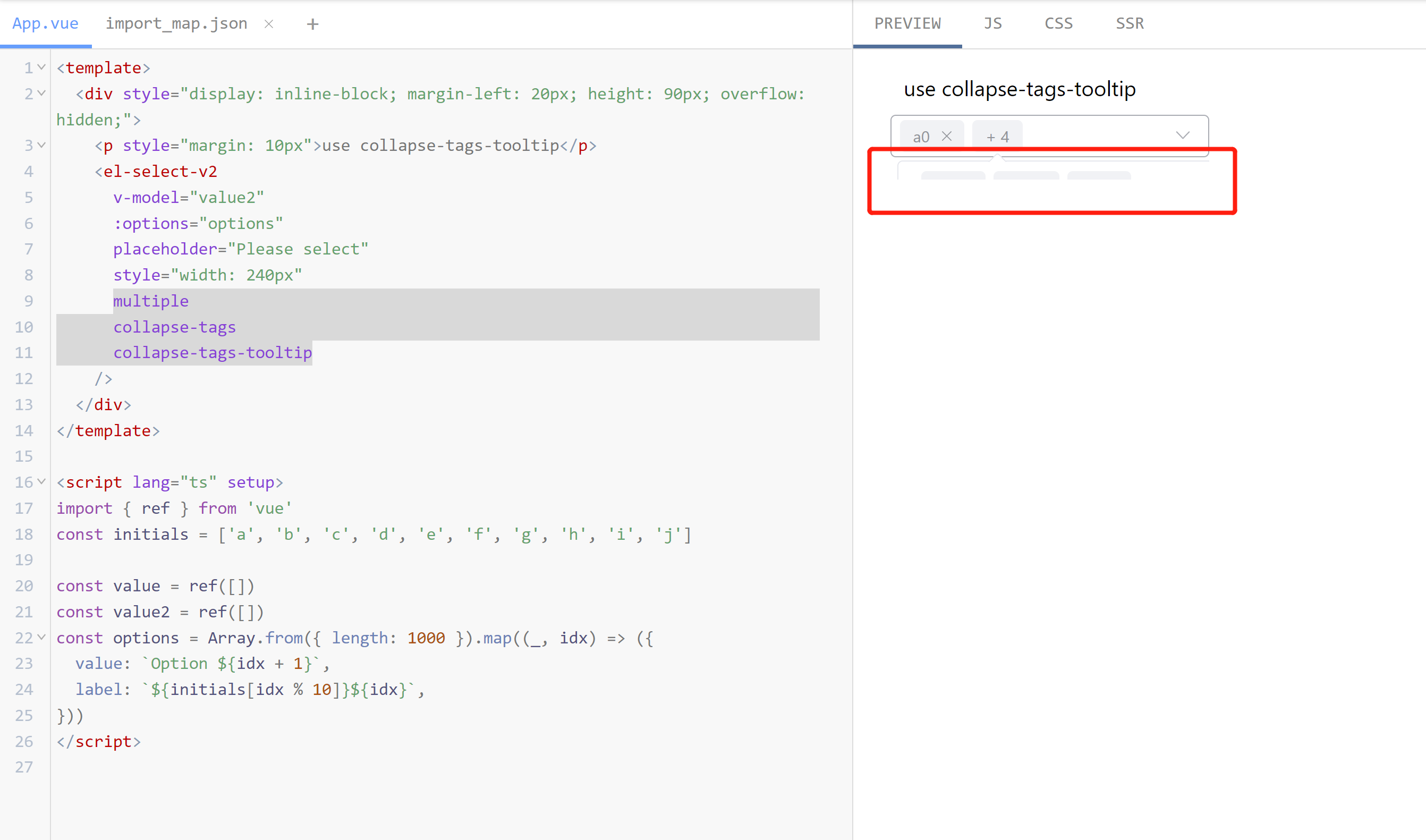Image resolution: width=1426 pixels, height=840 pixels.
Task: Add a new file with plus icon
Action: (312, 24)
